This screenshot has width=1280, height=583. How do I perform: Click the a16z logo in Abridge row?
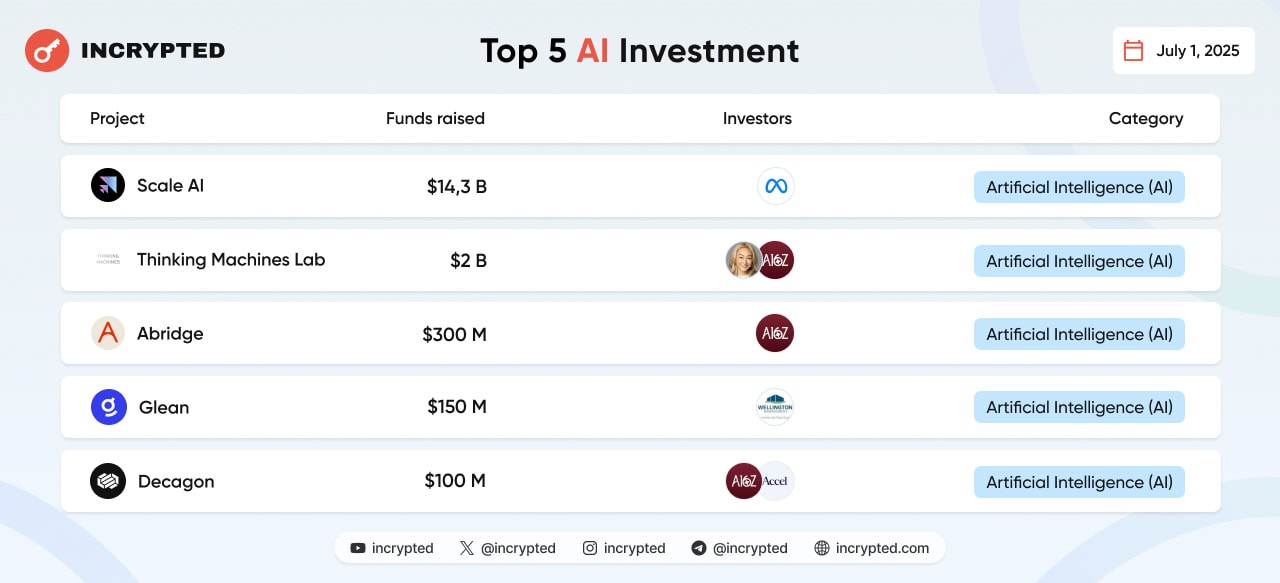[x=775, y=333]
